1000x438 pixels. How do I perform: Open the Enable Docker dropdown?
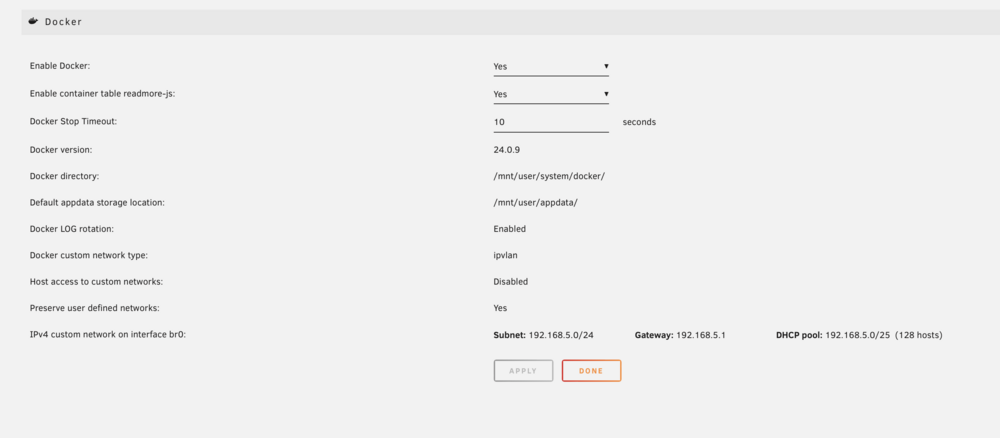(551, 66)
